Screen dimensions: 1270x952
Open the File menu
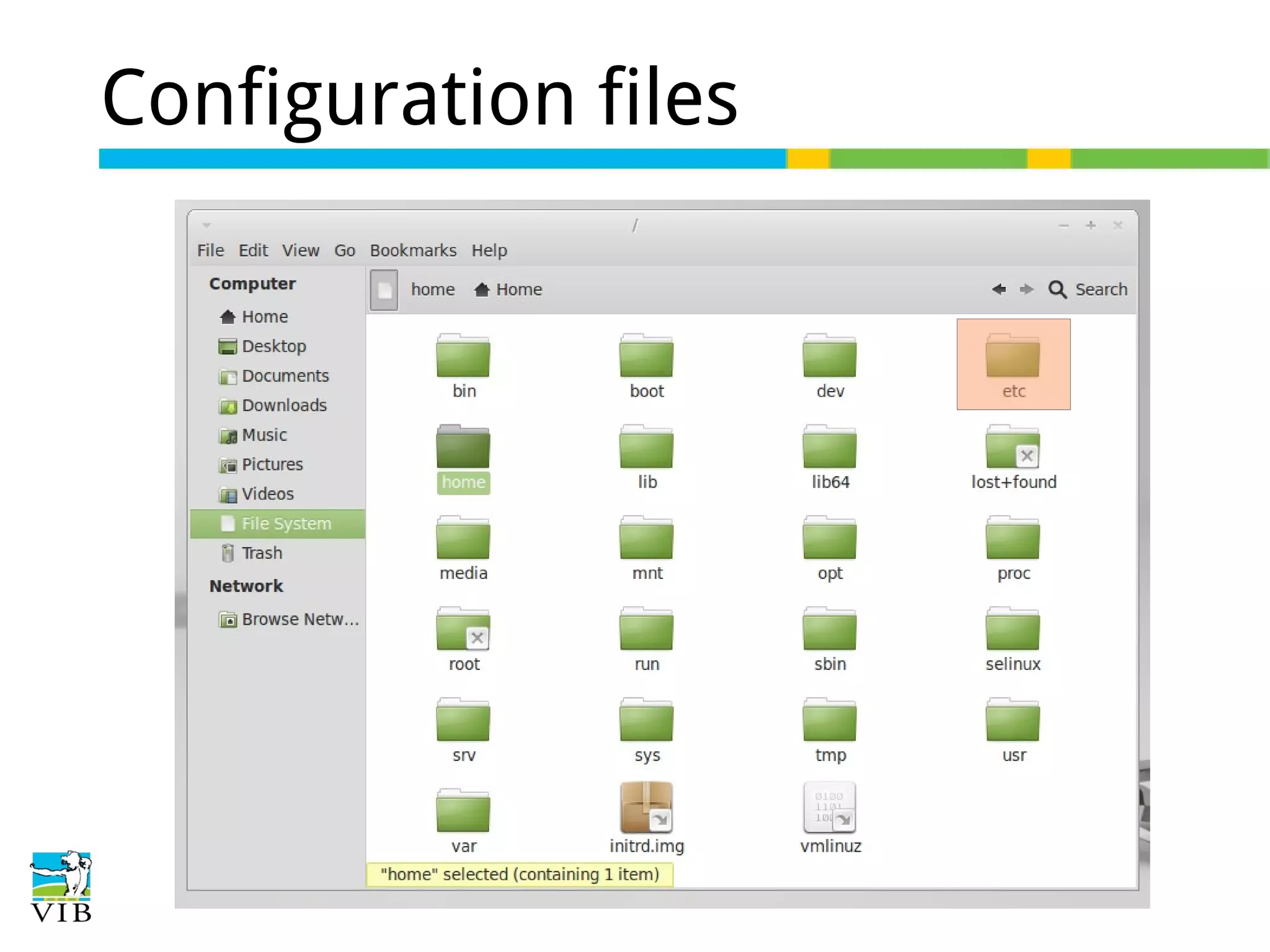(210, 250)
